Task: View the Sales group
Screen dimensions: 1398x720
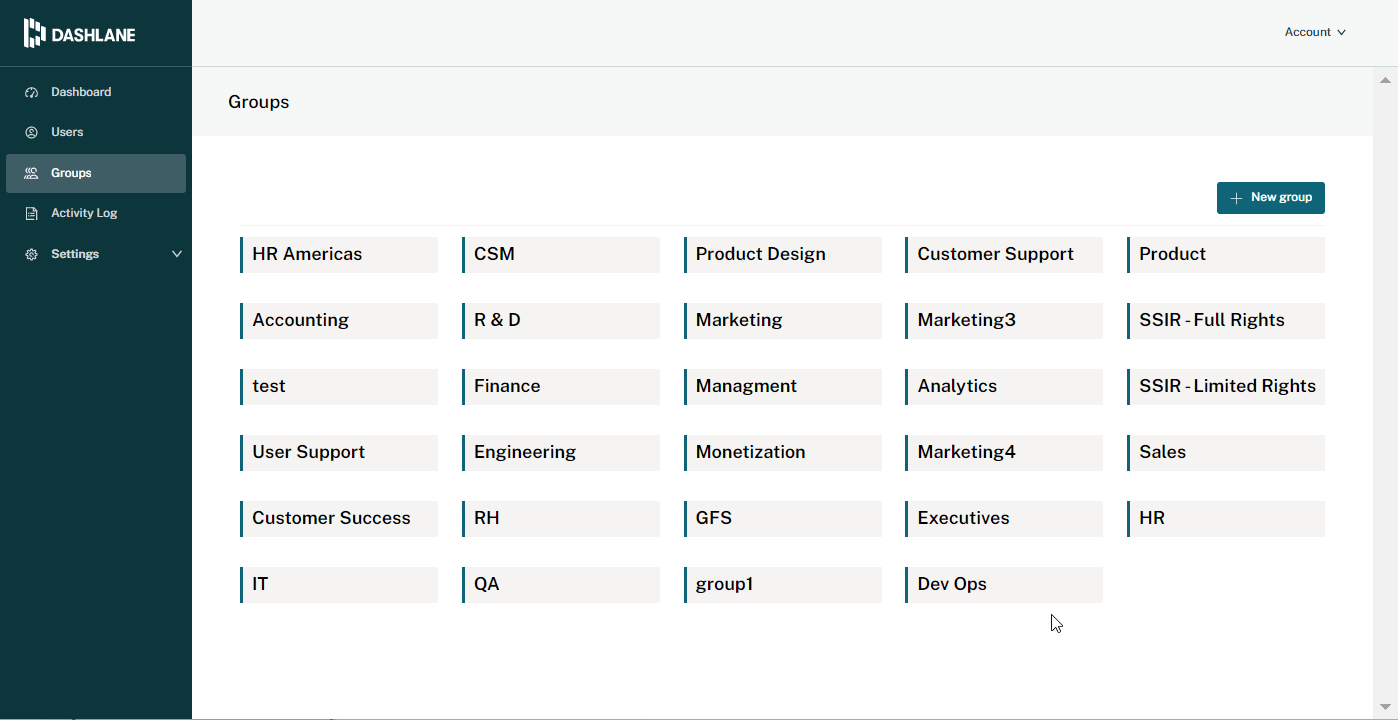Action: 1226,453
